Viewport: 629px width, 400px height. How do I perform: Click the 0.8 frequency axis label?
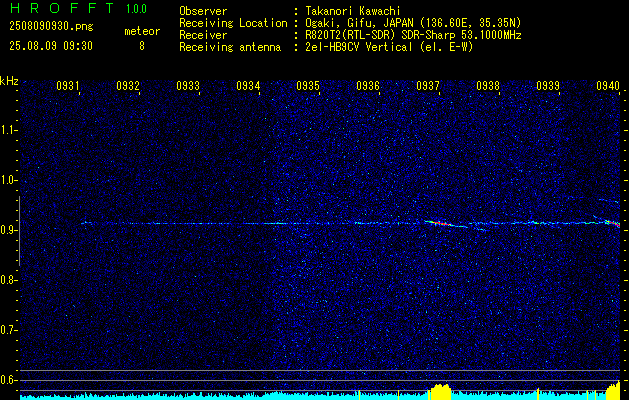8,280
